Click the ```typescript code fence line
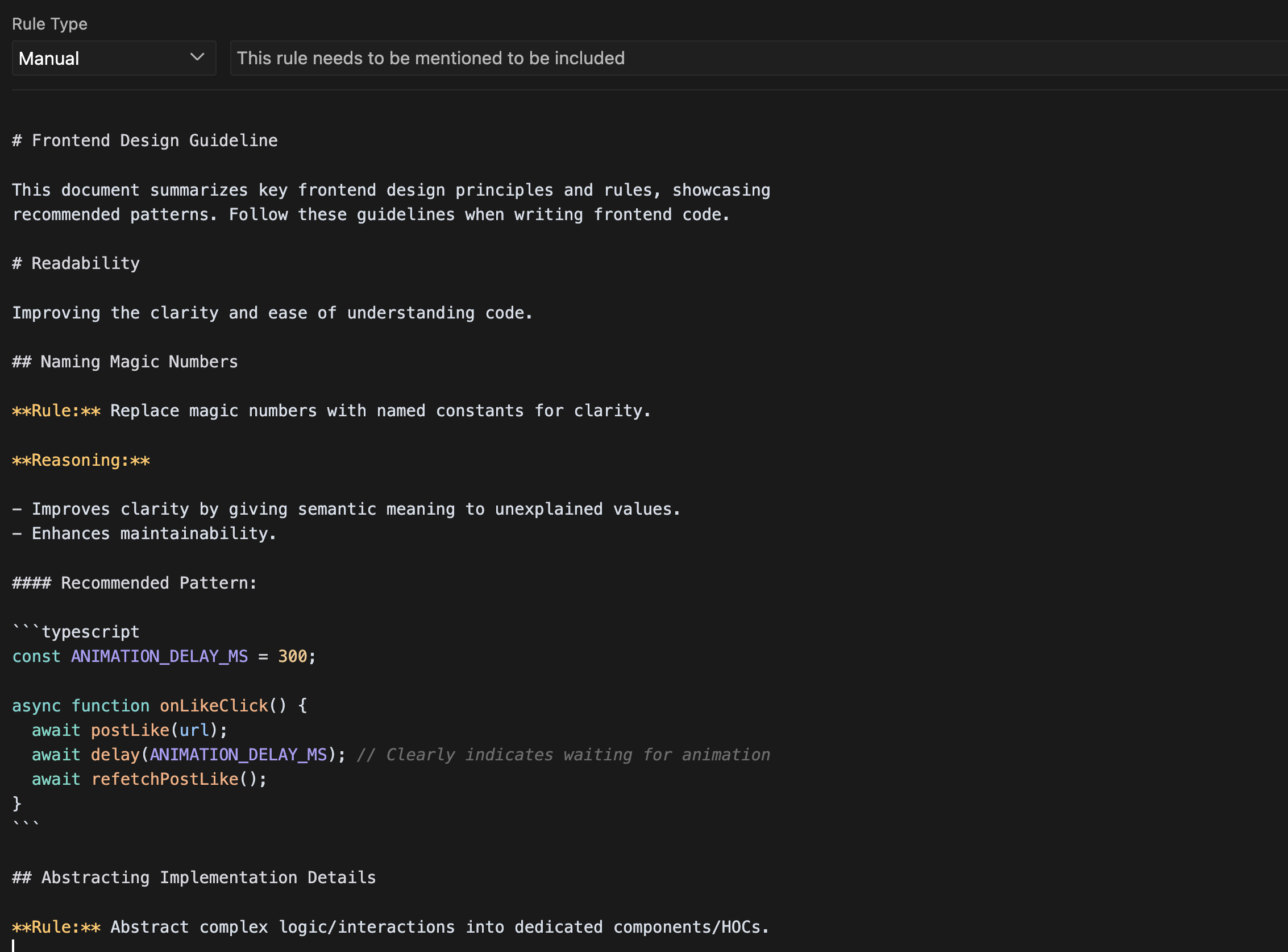1288x952 pixels. 90,632
